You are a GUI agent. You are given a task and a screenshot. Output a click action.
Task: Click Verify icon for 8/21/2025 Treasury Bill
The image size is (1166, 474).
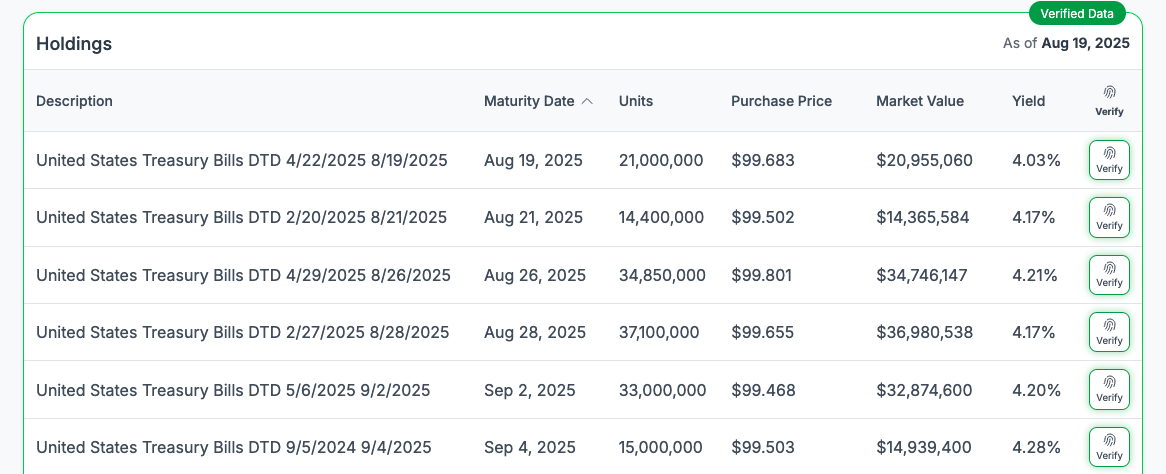click(1109, 217)
